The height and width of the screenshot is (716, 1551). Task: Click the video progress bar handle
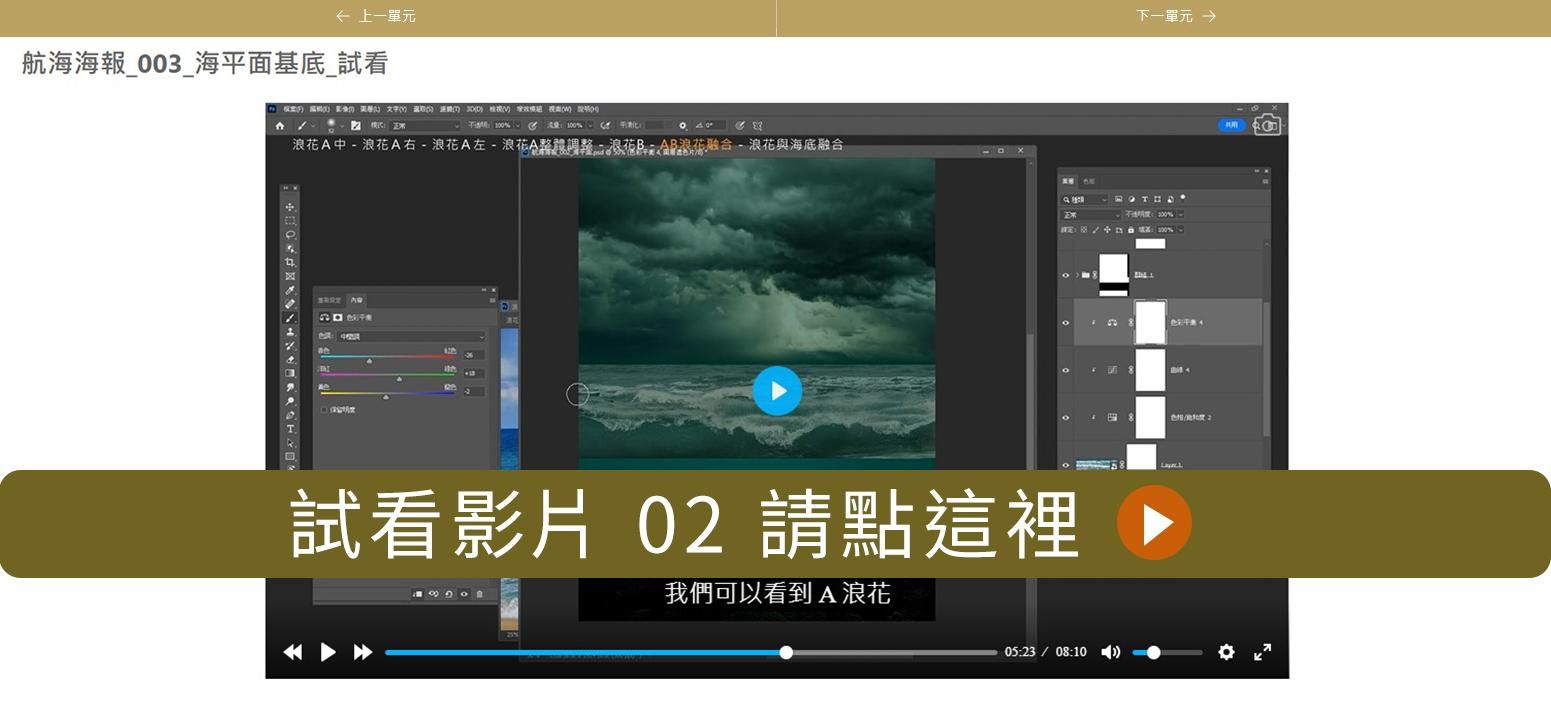tap(786, 653)
